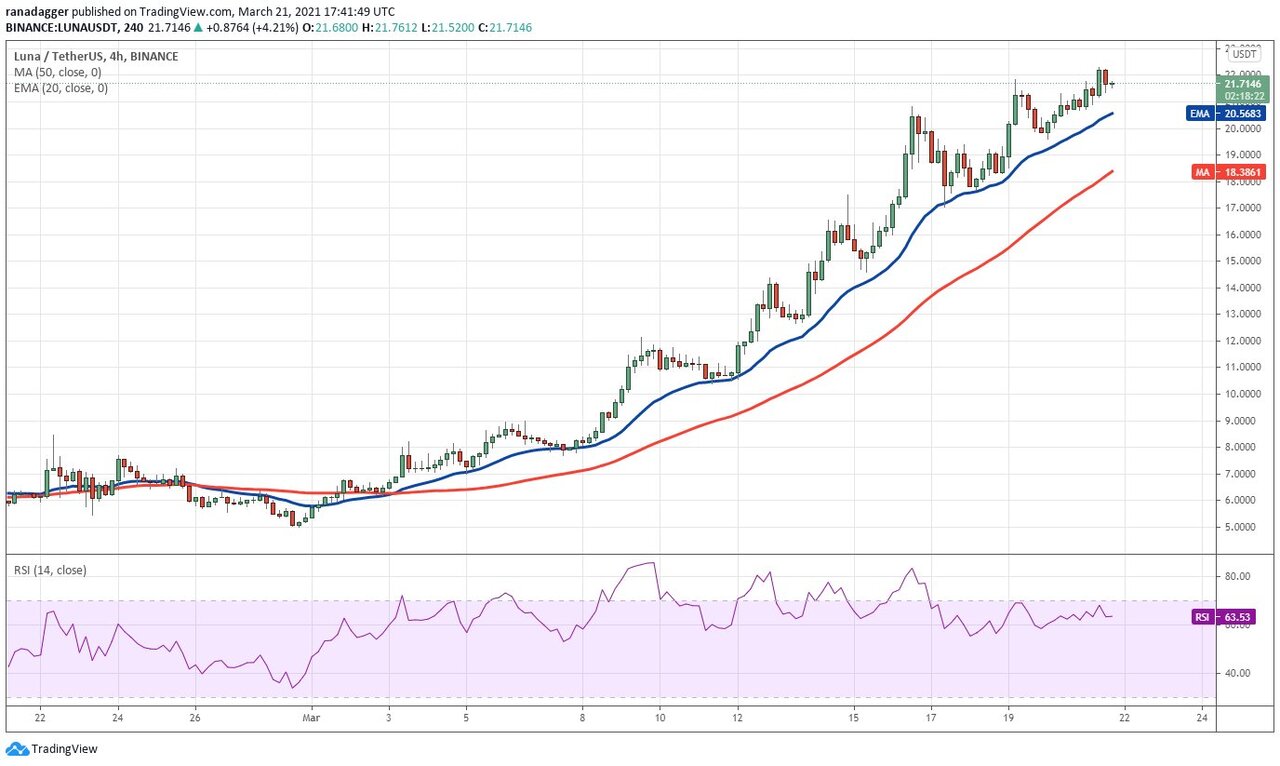
Task: Click the purple RSI value tag
Action: 1203,617
